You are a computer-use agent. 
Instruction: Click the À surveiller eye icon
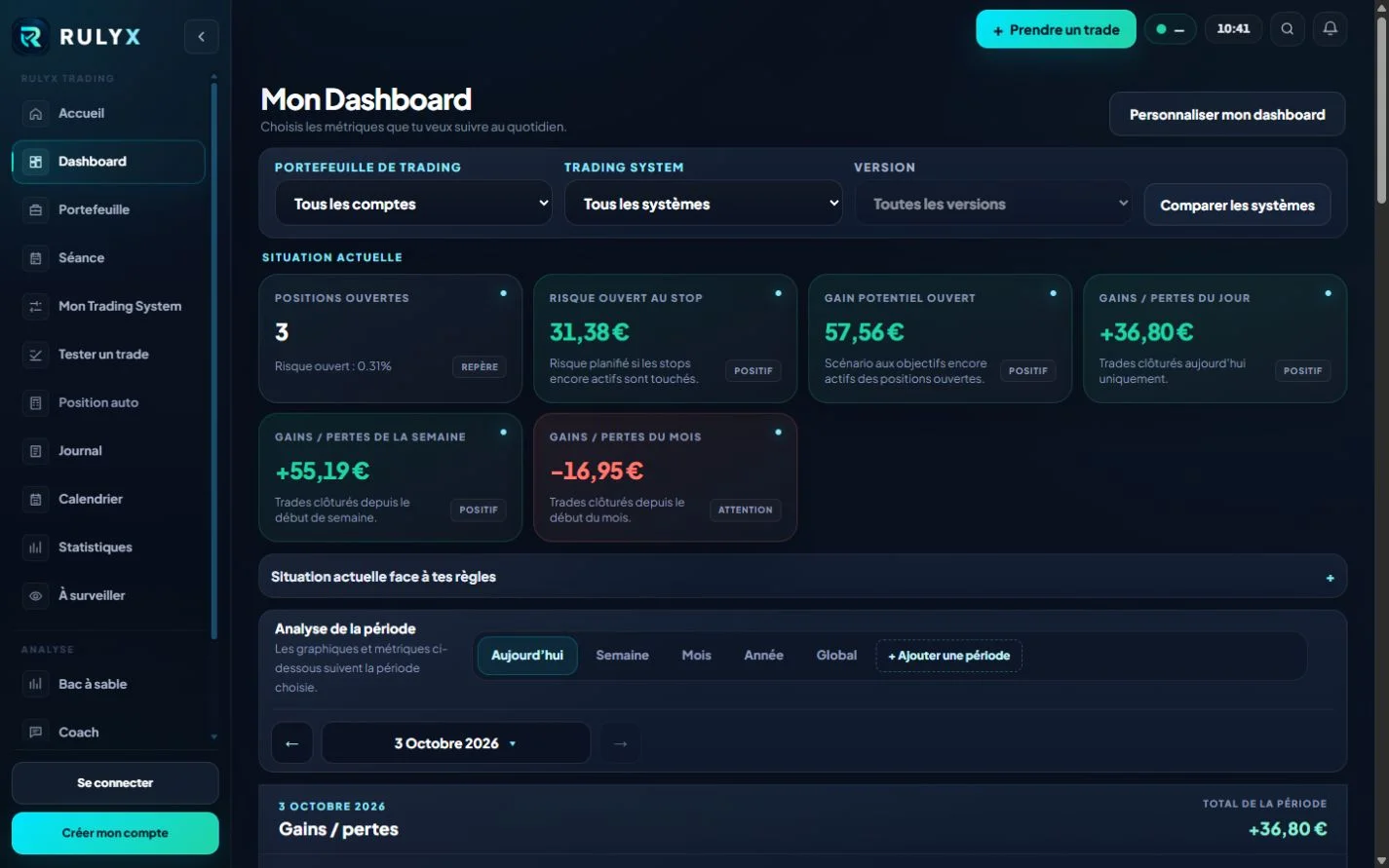click(x=36, y=596)
